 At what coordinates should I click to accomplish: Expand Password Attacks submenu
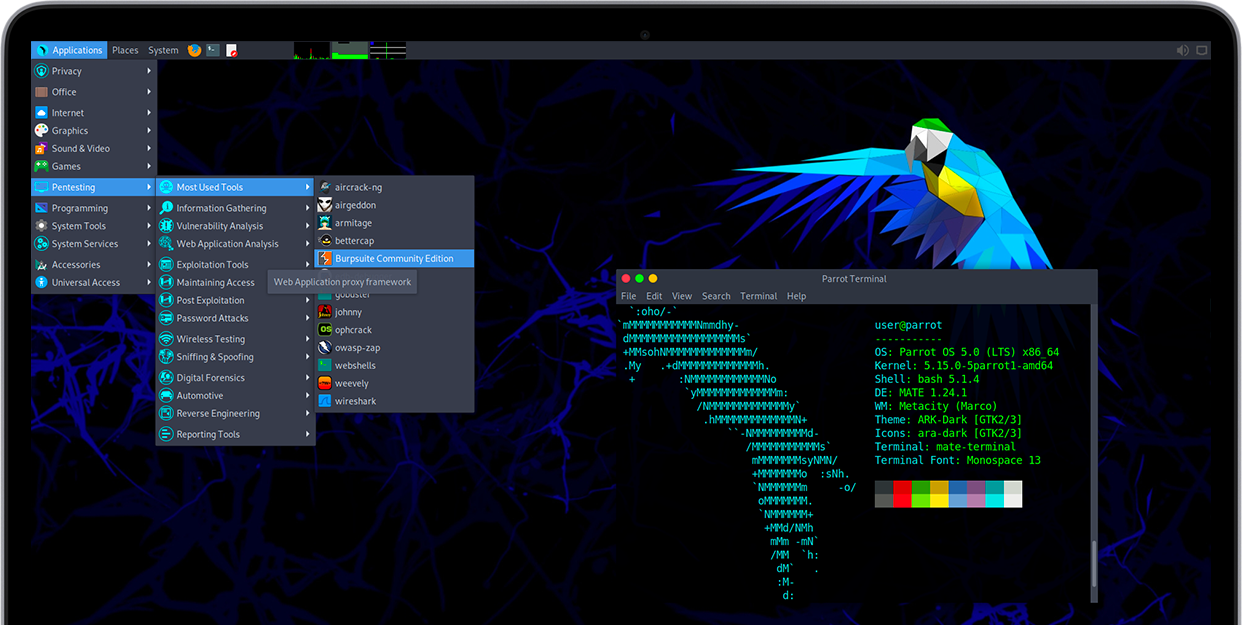[236, 318]
